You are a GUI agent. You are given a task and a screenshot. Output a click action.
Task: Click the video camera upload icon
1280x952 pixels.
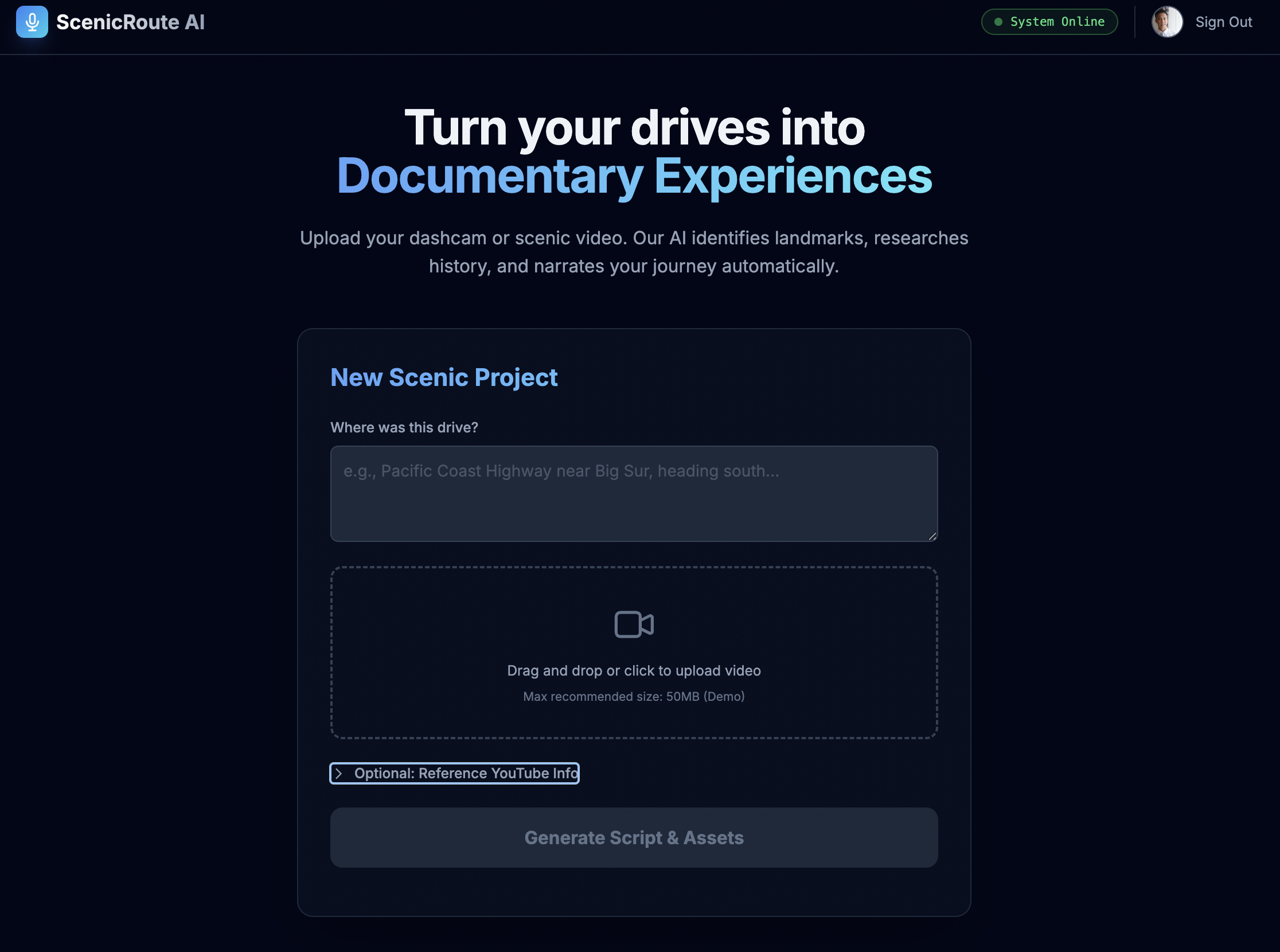point(633,624)
